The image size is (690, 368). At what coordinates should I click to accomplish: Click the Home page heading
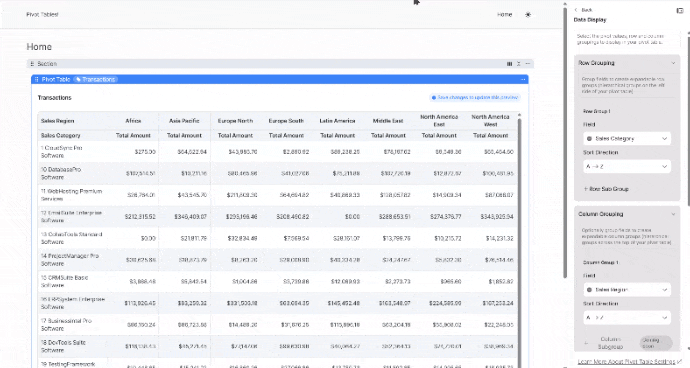(x=39, y=47)
